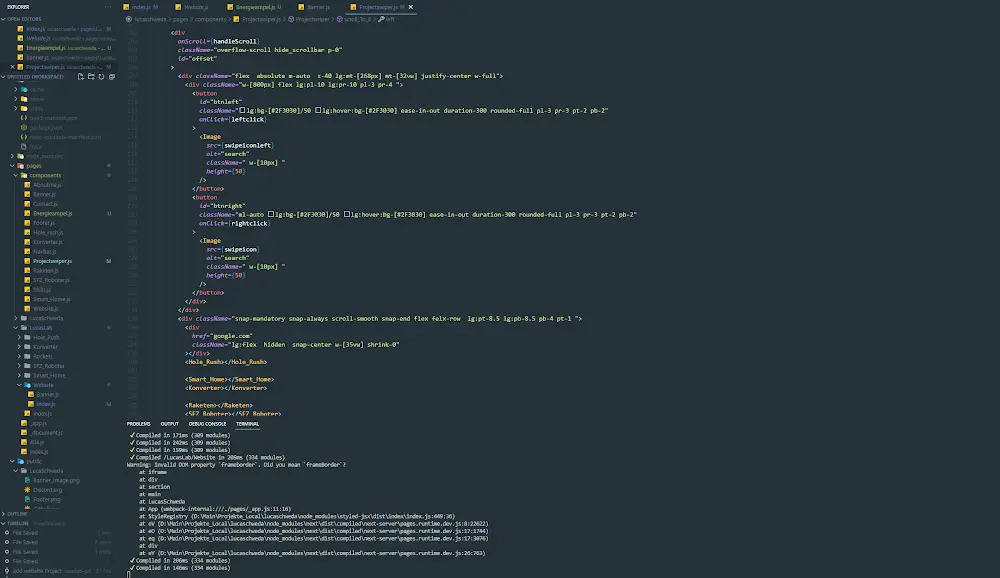Image resolution: width=1000 pixels, height=578 pixels.
Task: Click the New File icon in workspace header
Action: (79, 76)
